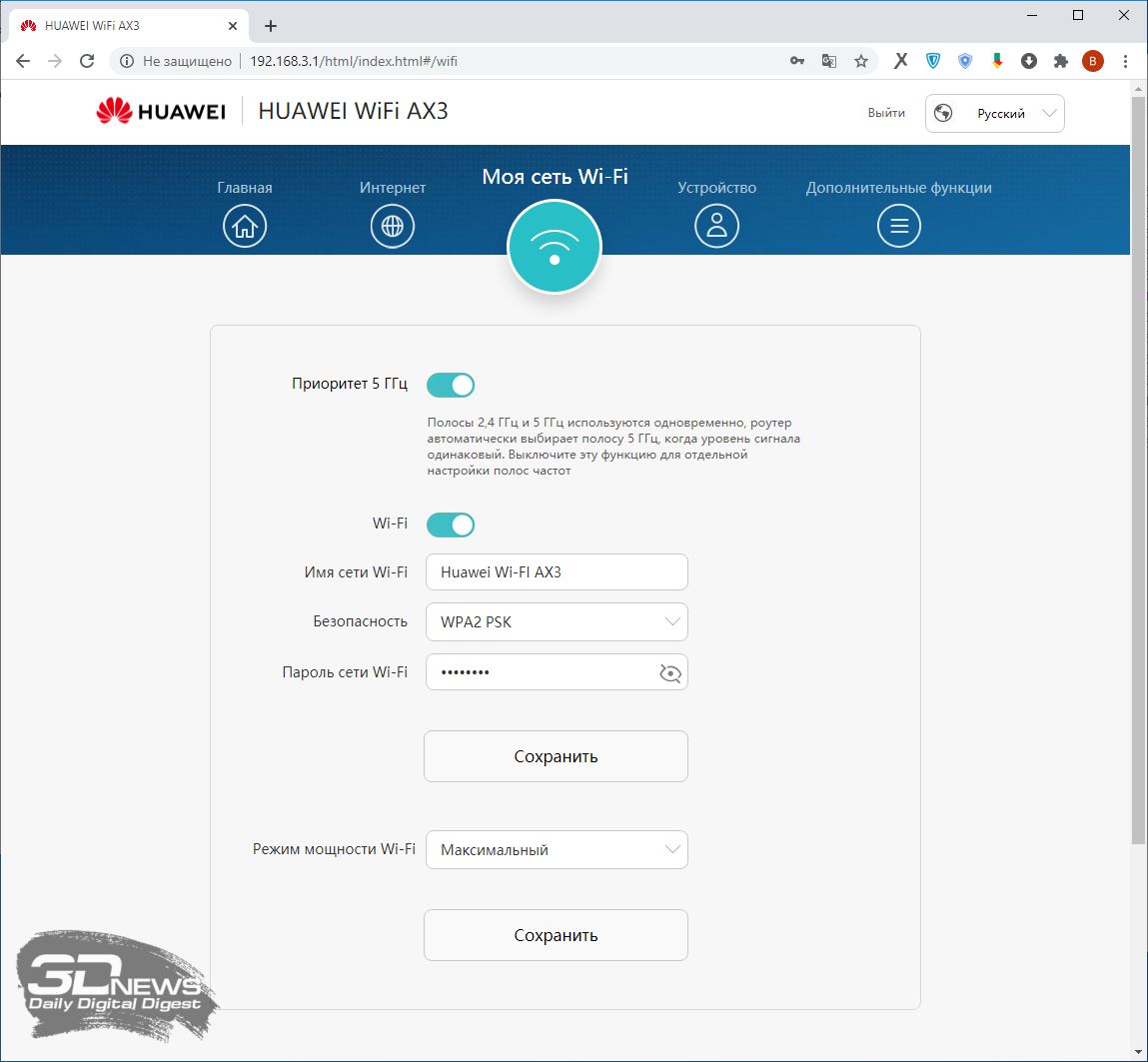Click the browser back arrow
Image resolution: width=1148 pixels, height=1062 pixels.
pos(23,62)
